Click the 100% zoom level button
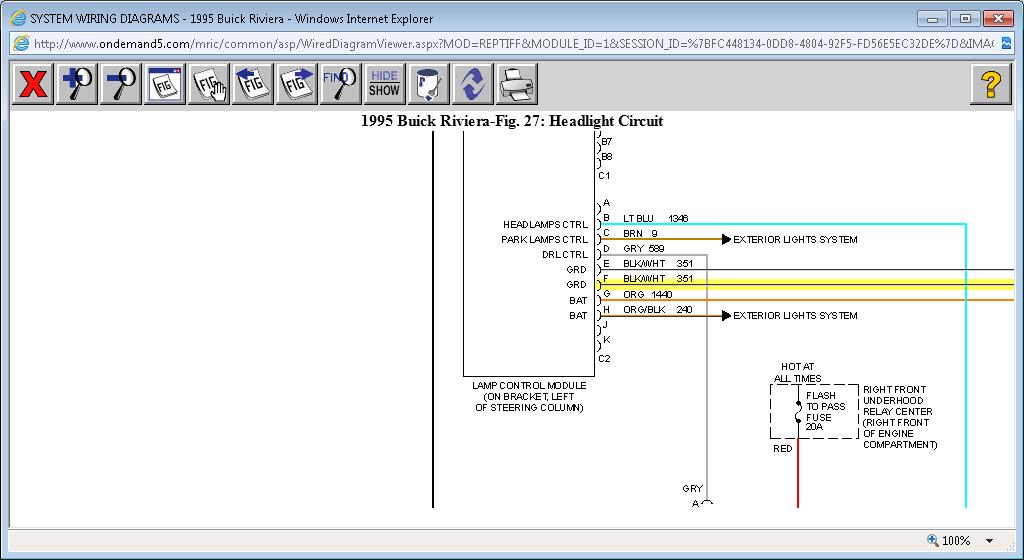The height and width of the screenshot is (560, 1024). click(x=949, y=541)
